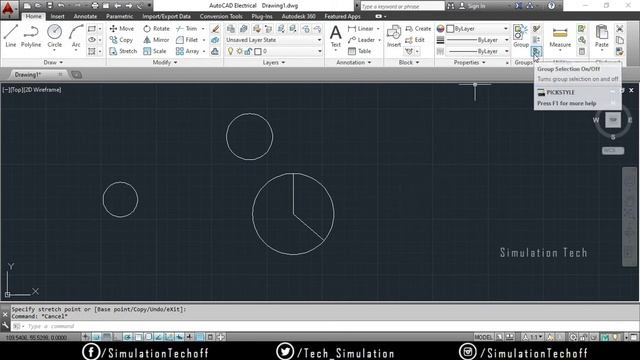Open the Parametric ribbon tab
The image size is (640, 360).
tap(119, 16)
